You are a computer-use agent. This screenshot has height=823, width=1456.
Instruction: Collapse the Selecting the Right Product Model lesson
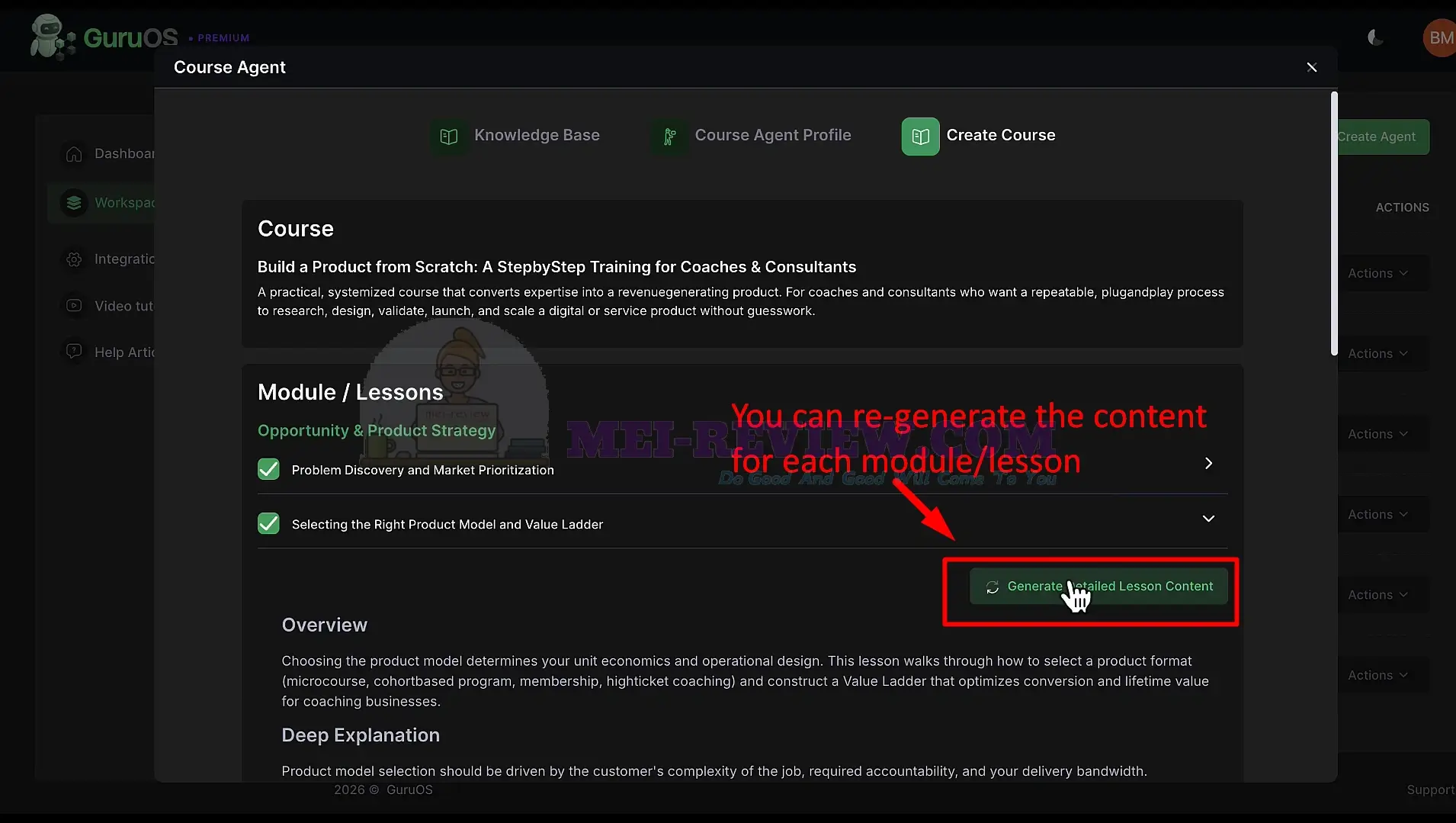click(1208, 519)
